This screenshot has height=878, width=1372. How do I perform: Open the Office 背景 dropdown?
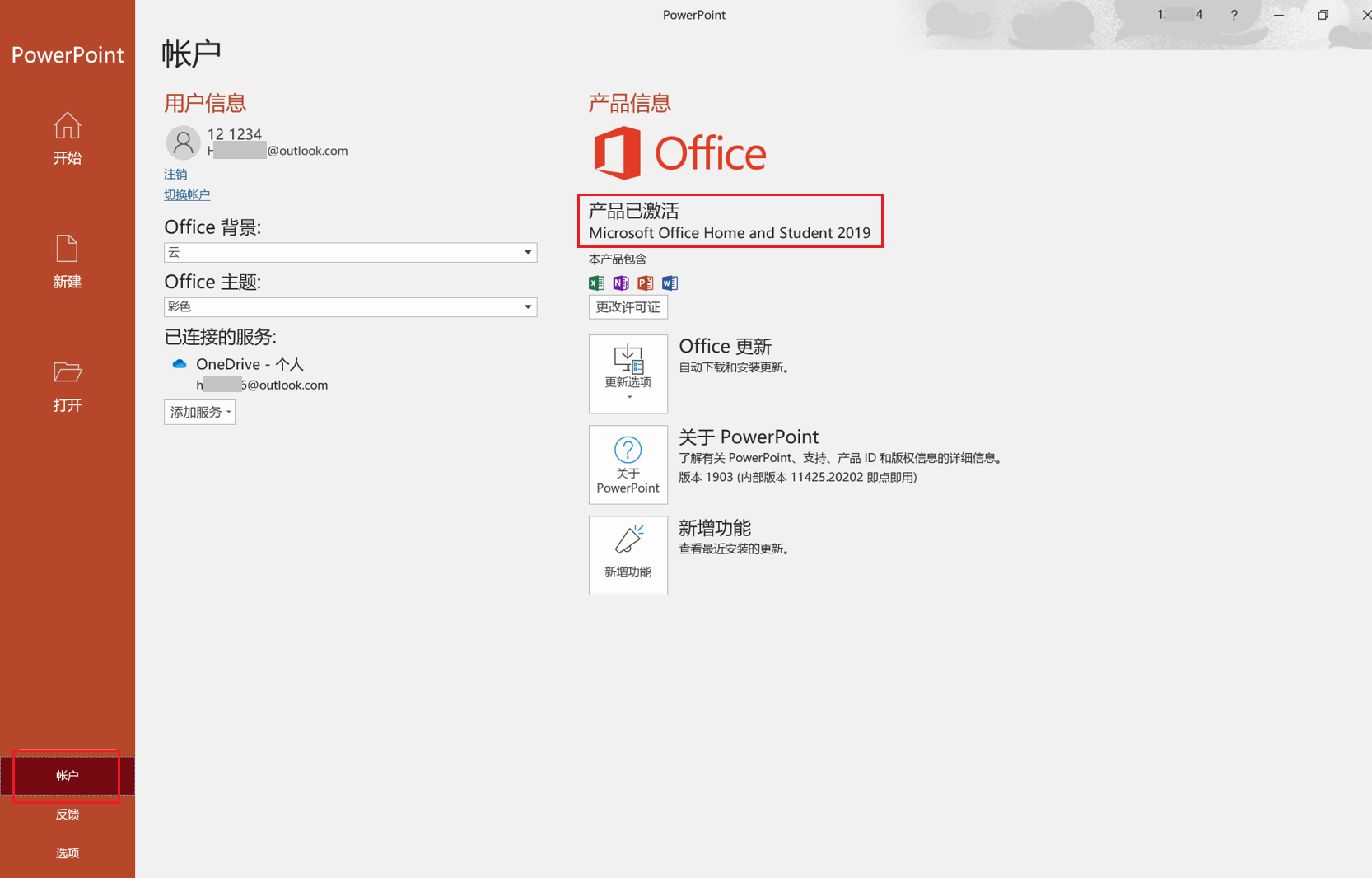[527, 252]
